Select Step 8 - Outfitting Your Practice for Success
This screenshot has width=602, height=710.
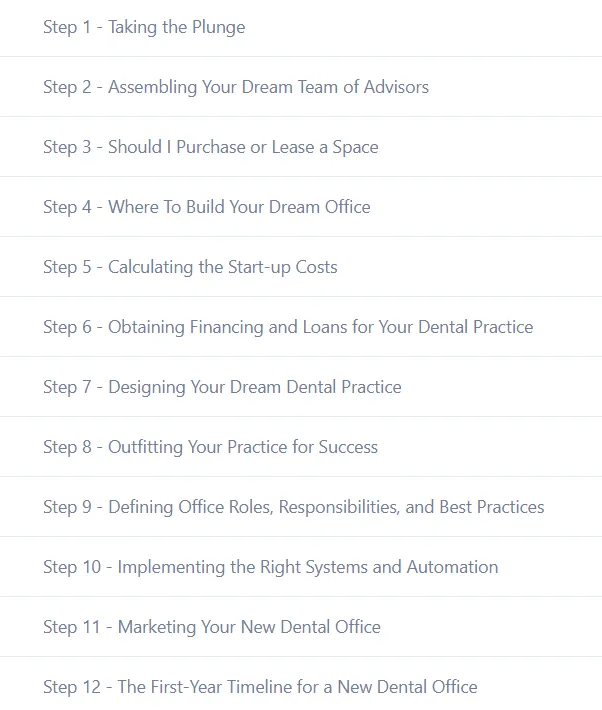(210, 447)
